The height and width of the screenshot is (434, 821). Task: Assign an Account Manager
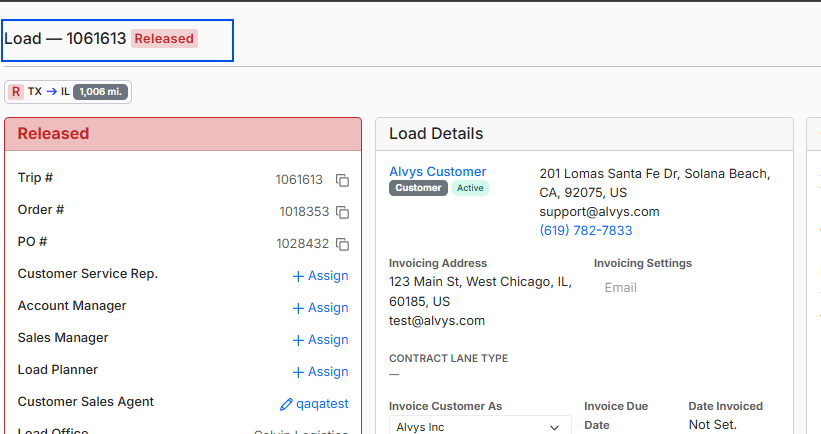pyautogui.click(x=320, y=308)
